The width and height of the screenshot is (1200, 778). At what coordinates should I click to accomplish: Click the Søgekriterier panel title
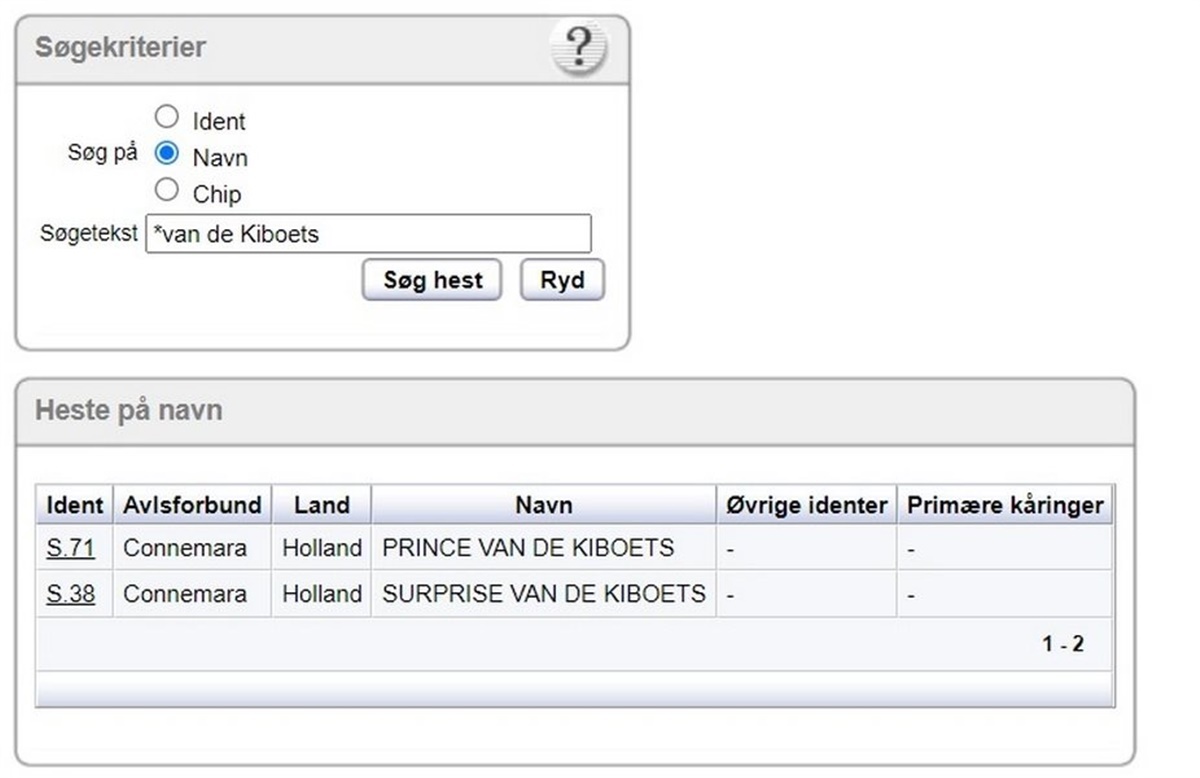coord(120,47)
